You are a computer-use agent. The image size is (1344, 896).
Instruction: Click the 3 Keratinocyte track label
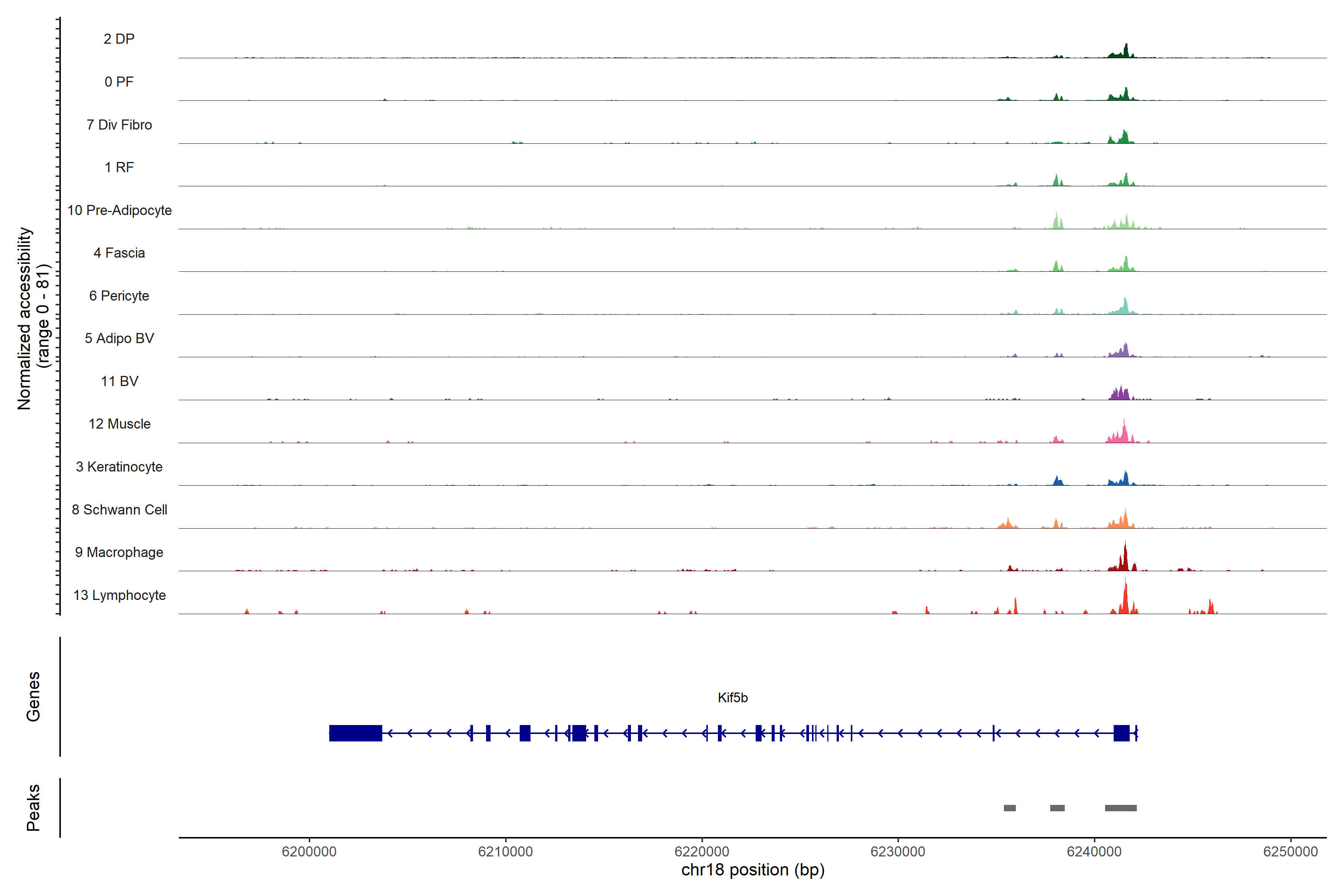119,467
